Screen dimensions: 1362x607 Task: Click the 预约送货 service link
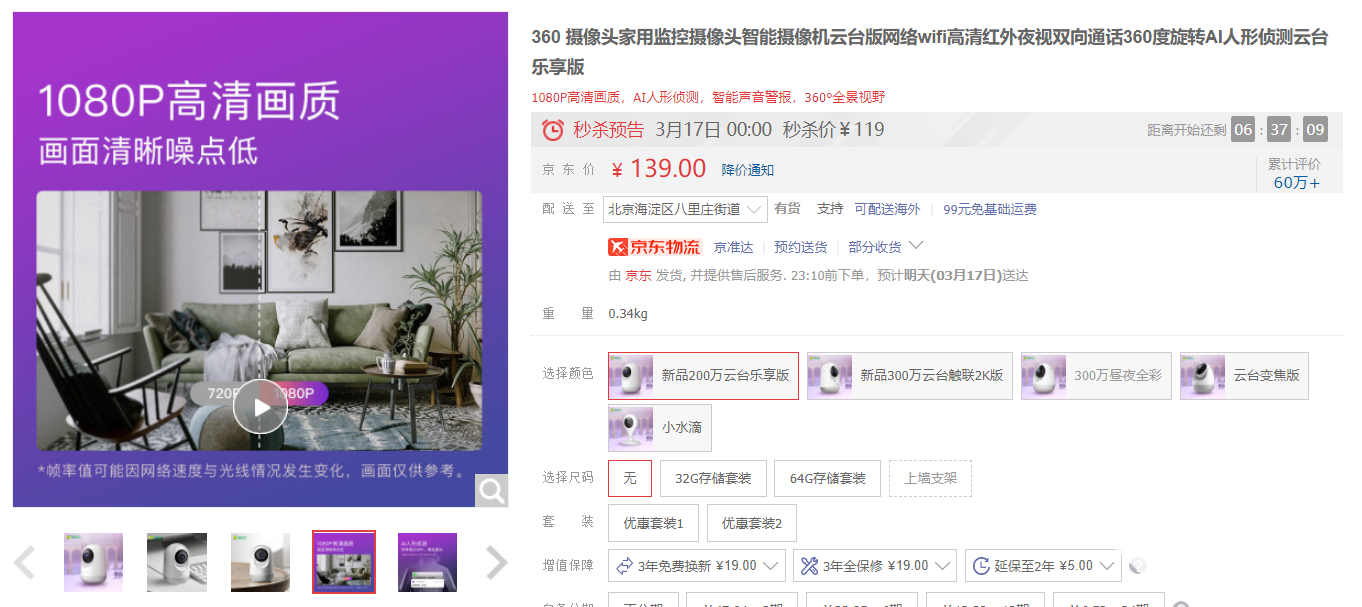[801, 247]
